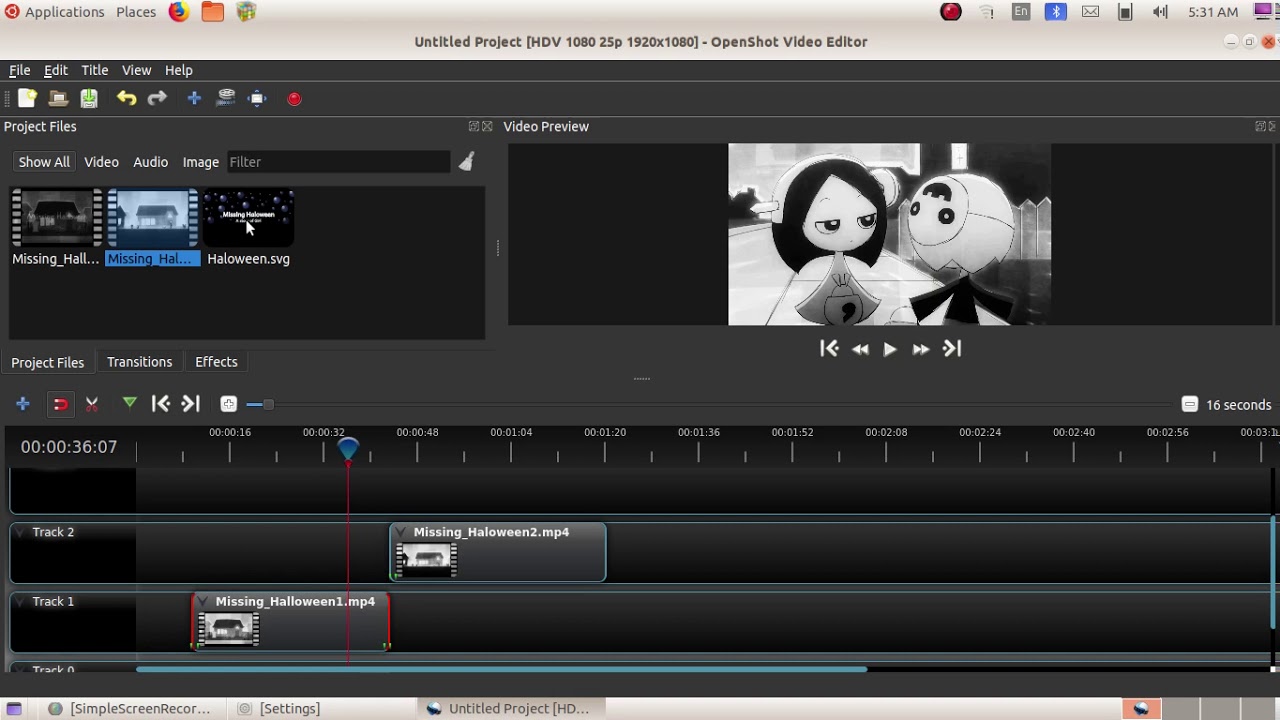Import files with main toolbar plus icon
The height and width of the screenshot is (720, 1280).
[x=194, y=98]
